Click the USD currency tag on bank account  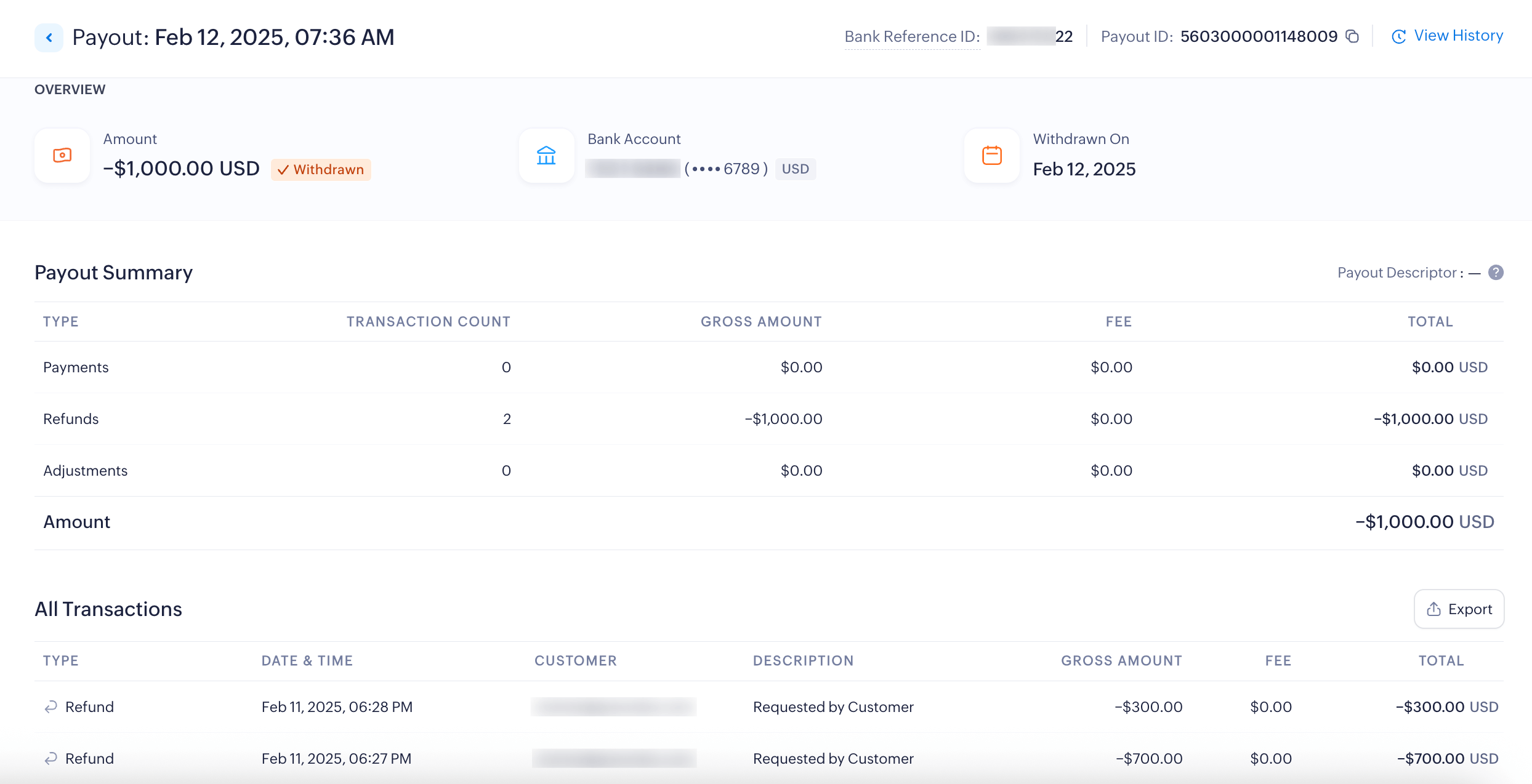tap(795, 169)
